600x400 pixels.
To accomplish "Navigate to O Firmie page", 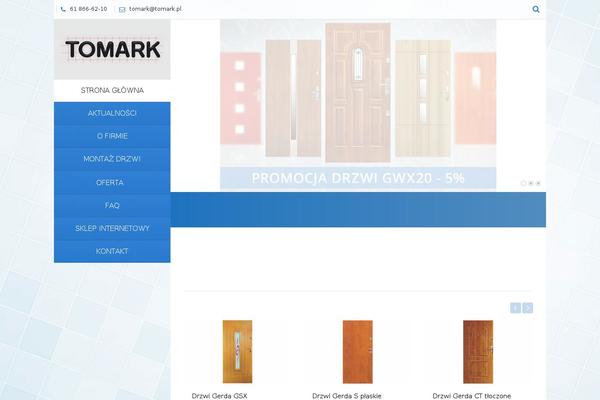I will [112, 136].
